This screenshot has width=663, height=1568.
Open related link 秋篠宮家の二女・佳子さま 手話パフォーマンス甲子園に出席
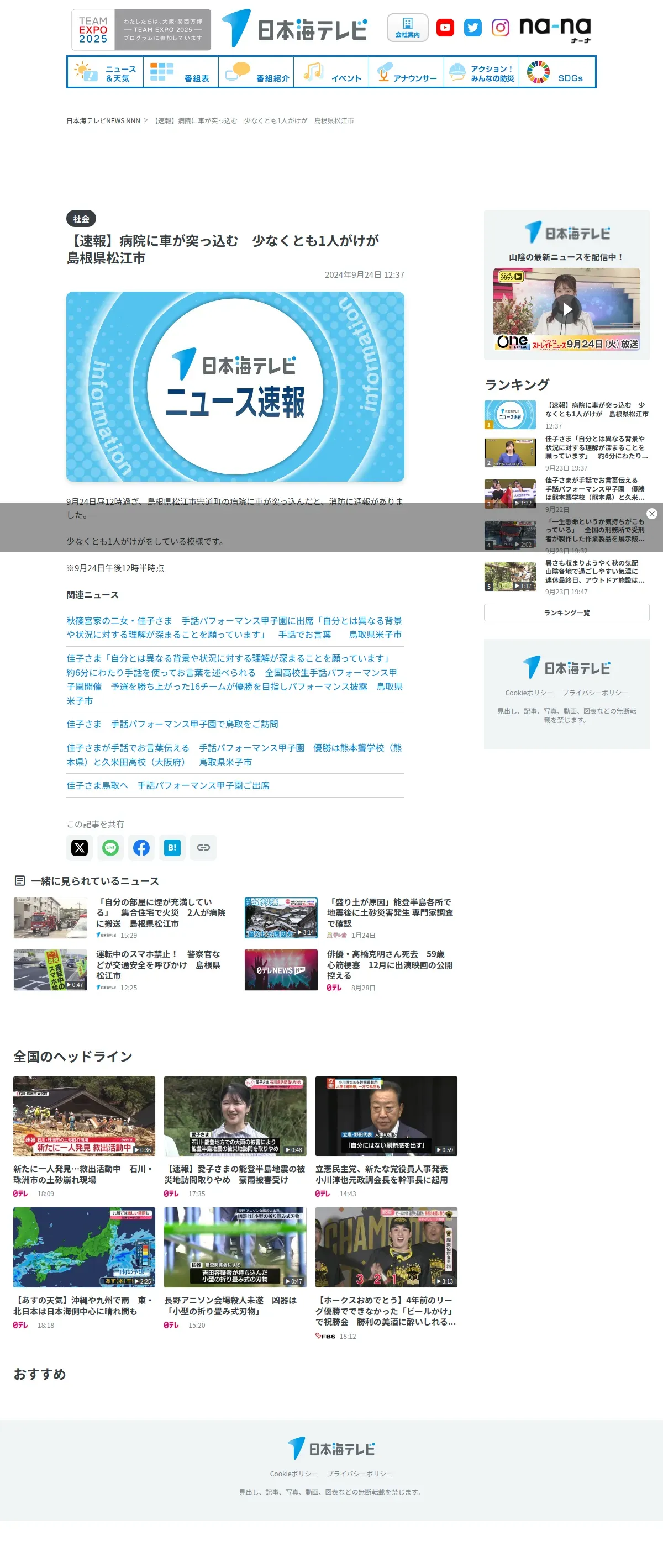(x=235, y=627)
